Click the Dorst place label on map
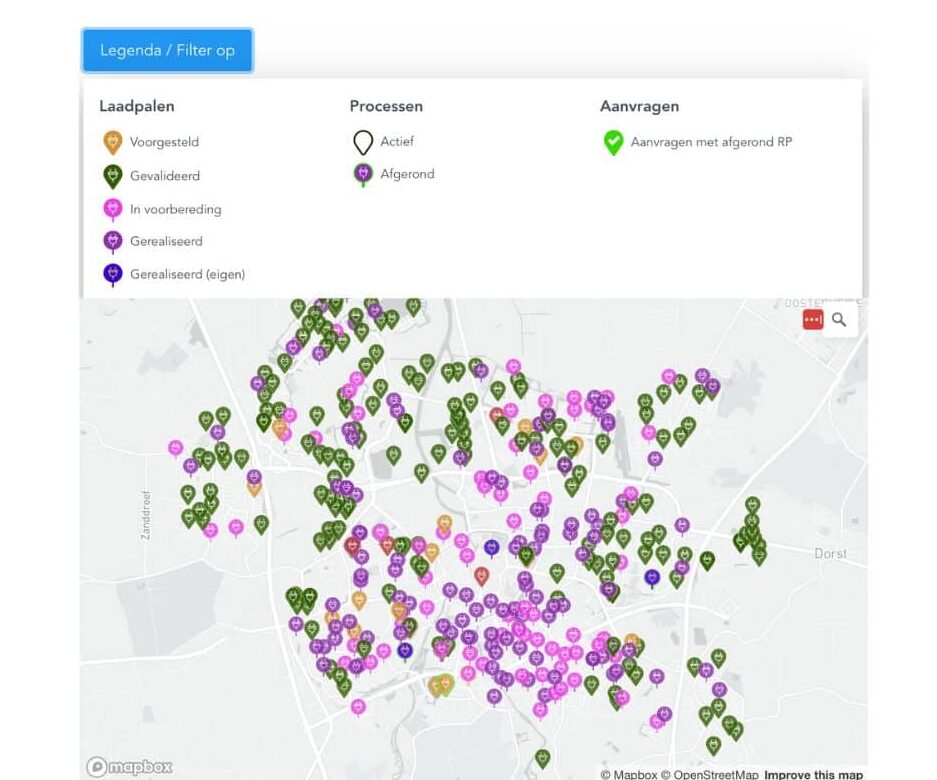 pos(830,553)
